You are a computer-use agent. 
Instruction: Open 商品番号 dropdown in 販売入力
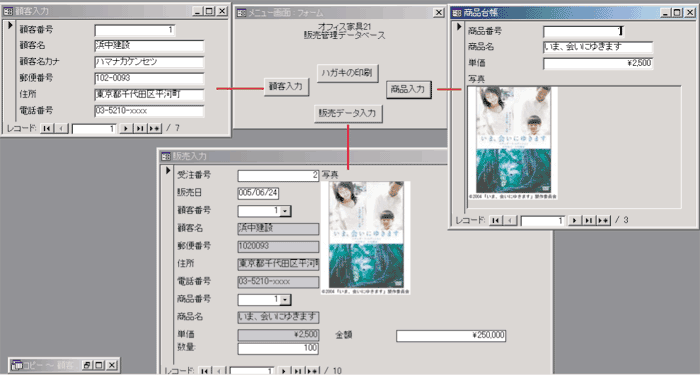tap(286, 300)
